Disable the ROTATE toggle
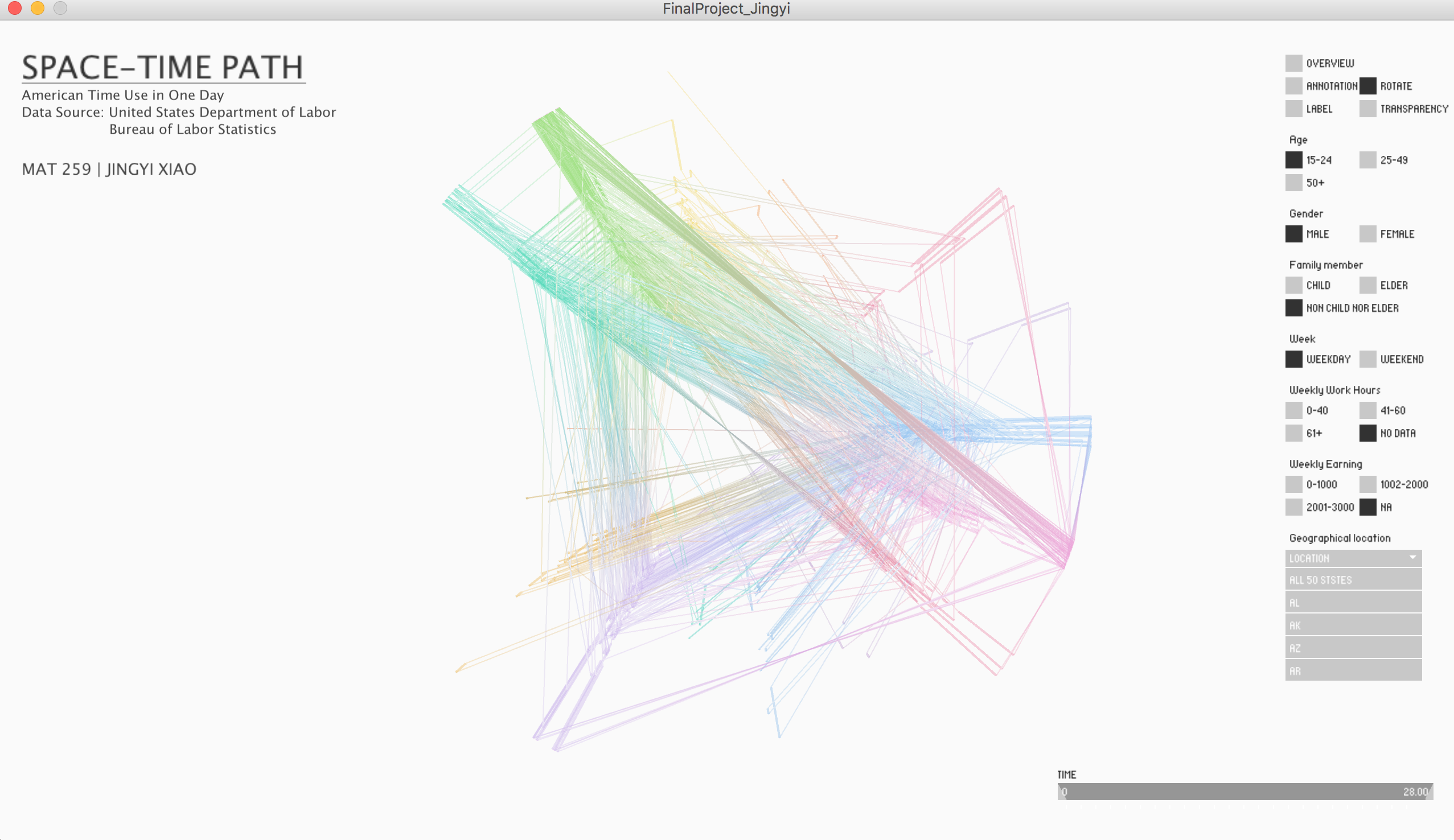 pos(1367,86)
